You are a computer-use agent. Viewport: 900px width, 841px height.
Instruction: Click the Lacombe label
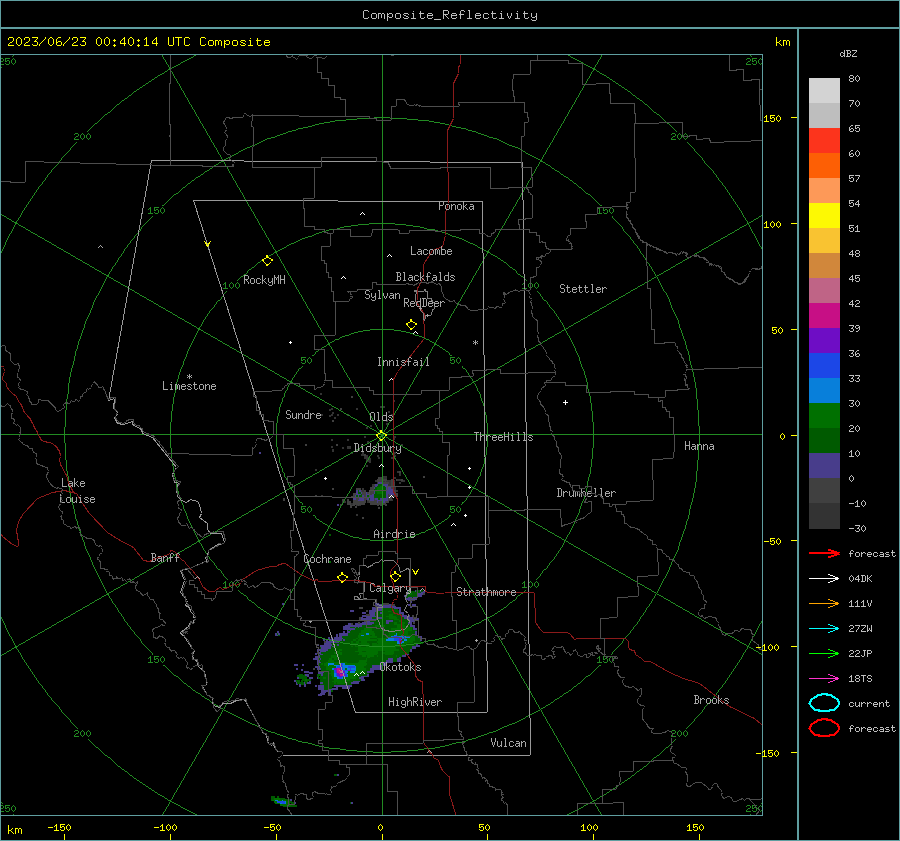[x=431, y=251]
